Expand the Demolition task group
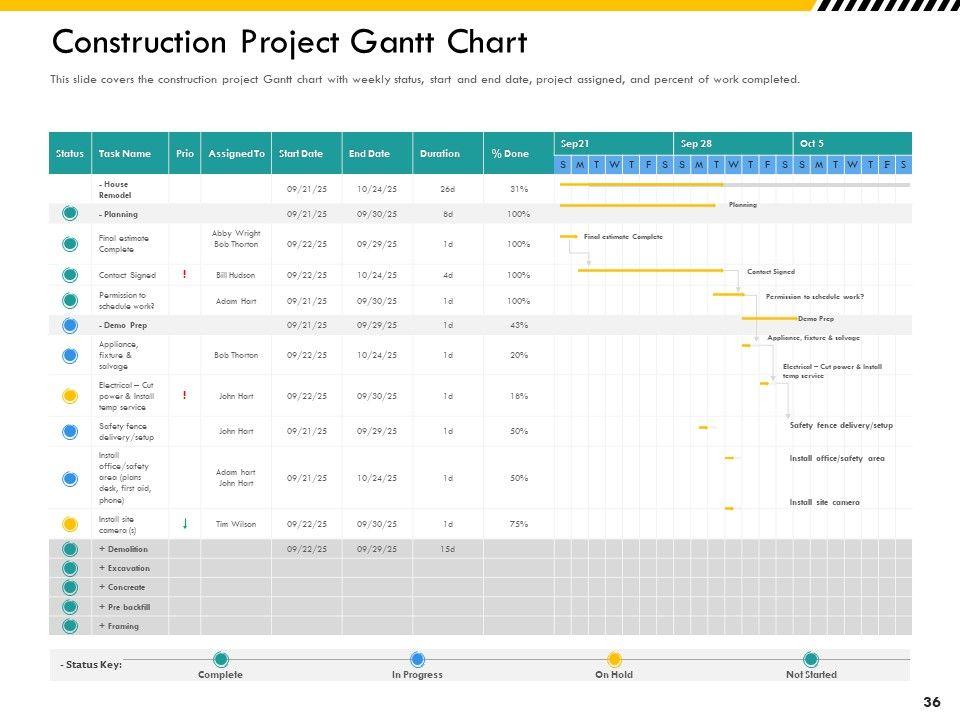 102,549
